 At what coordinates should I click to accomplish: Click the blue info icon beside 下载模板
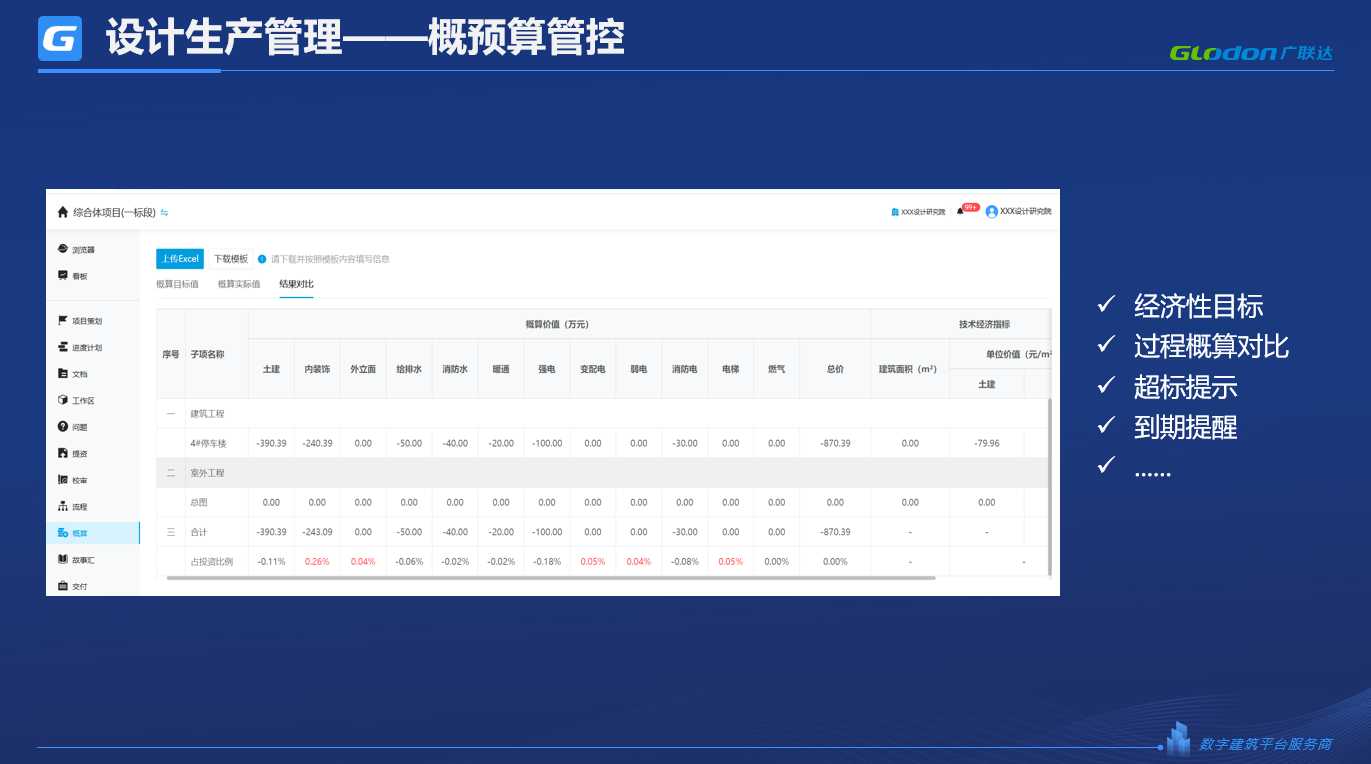262,259
